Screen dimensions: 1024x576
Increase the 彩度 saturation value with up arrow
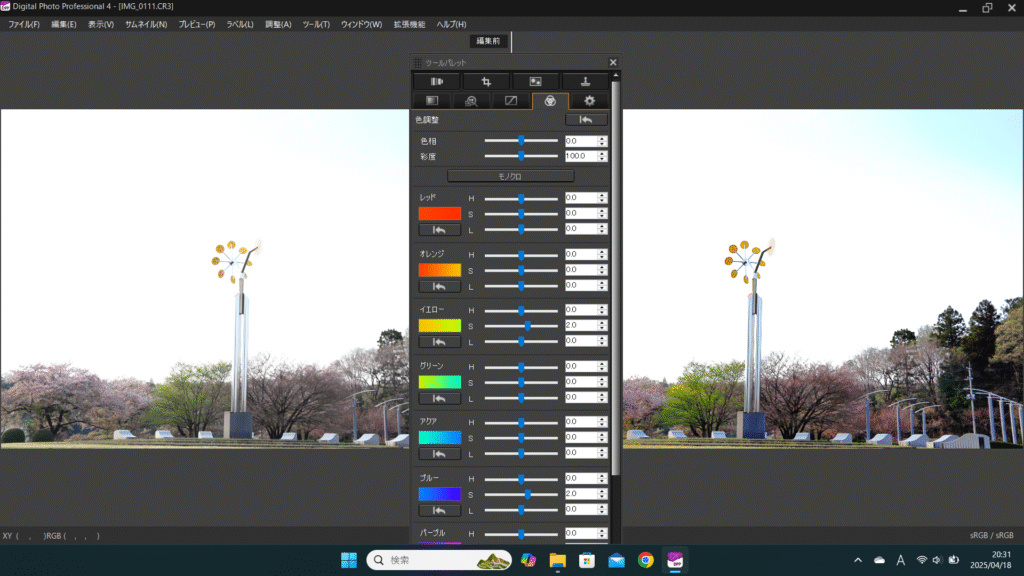tap(602, 153)
